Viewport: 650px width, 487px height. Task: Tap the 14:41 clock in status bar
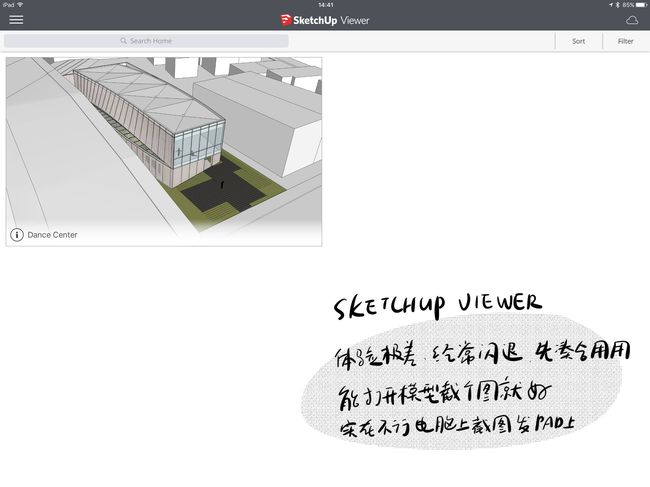point(325,5)
